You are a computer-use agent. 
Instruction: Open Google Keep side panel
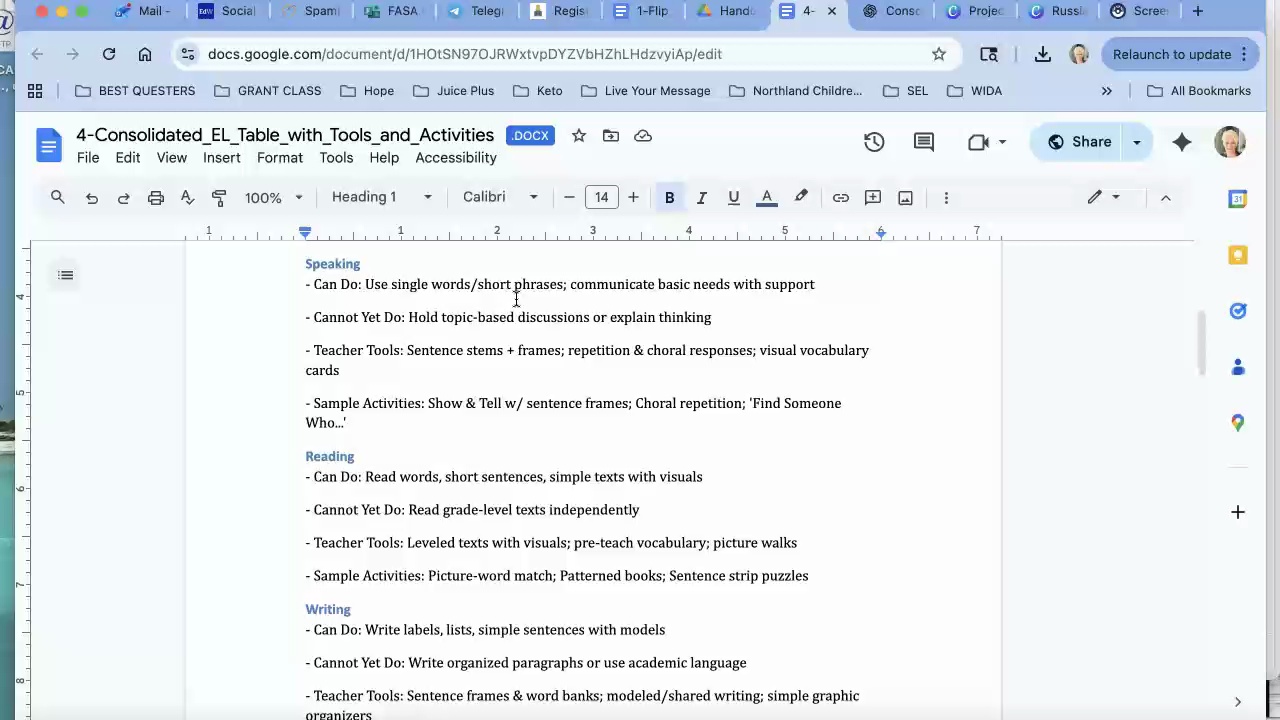pyautogui.click(x=1238, y=255)
